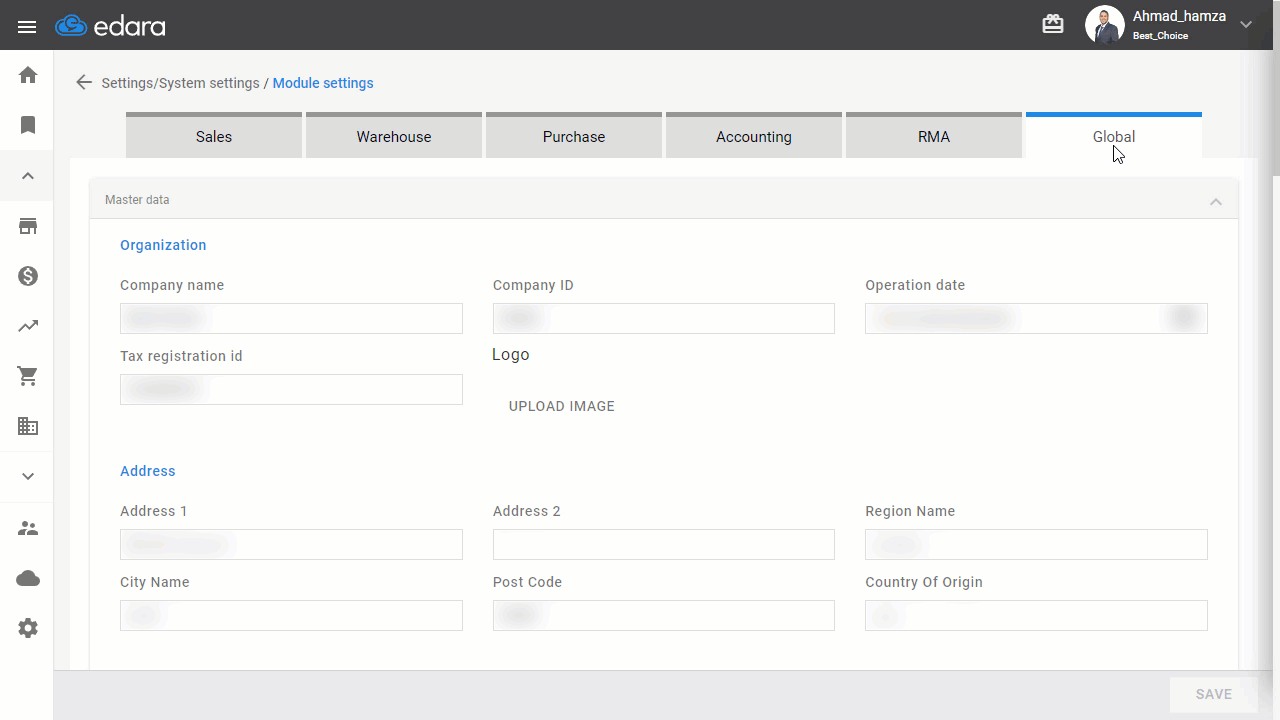Click the Company name field

(291, 319)
